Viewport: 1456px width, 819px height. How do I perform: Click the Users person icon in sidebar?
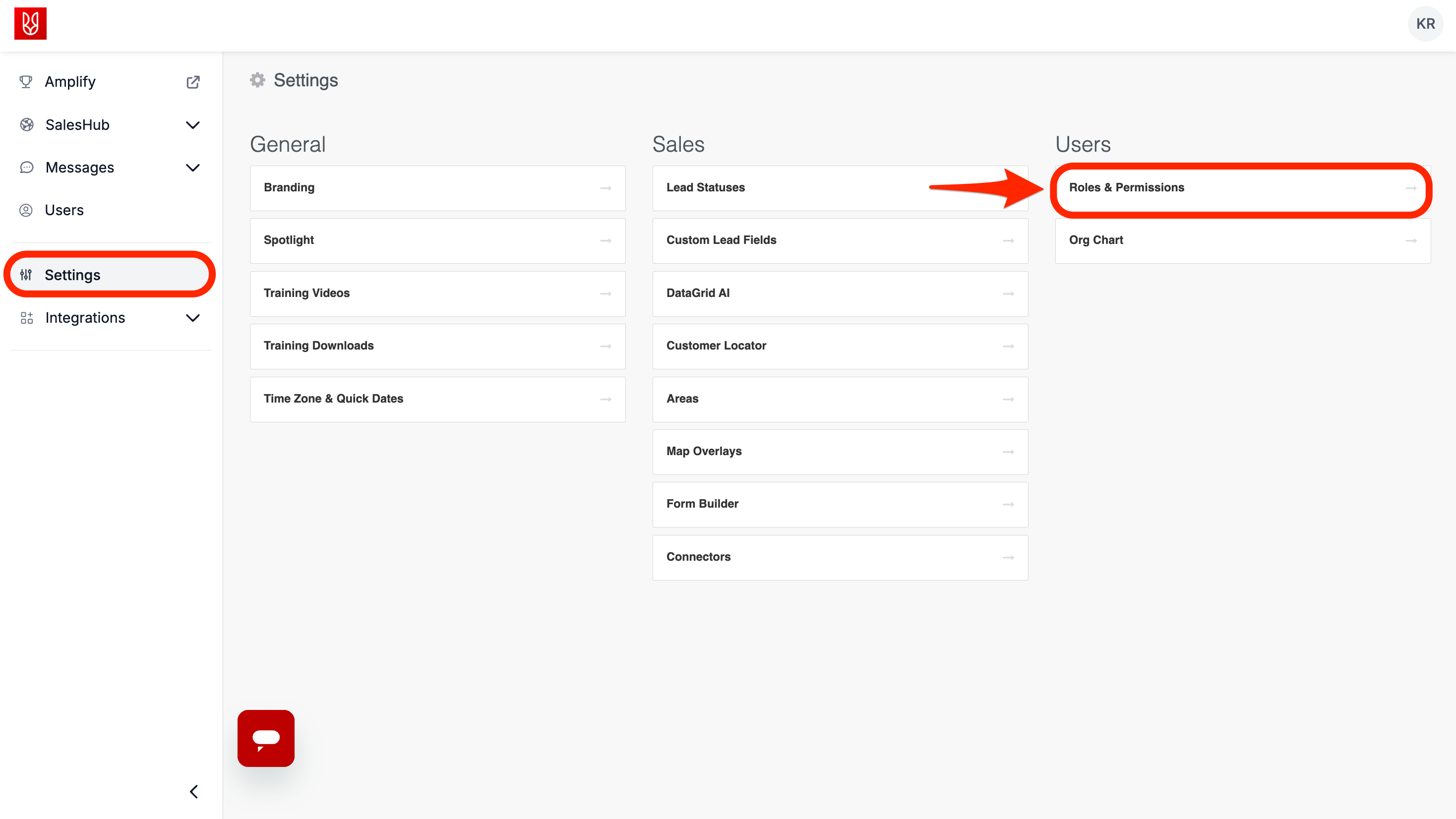(26, 210)
